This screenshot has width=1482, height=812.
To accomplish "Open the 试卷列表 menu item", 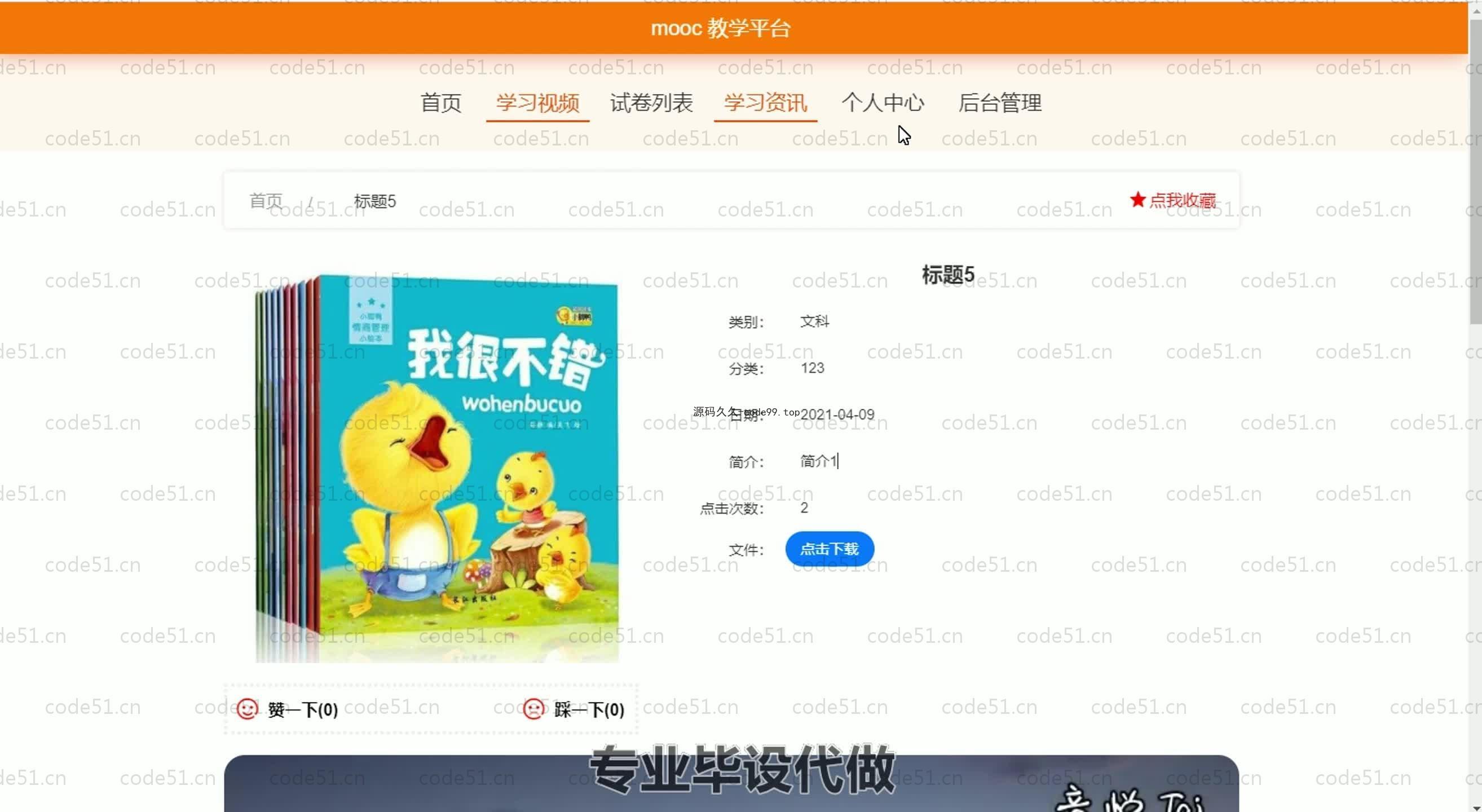I will [651, 103].
